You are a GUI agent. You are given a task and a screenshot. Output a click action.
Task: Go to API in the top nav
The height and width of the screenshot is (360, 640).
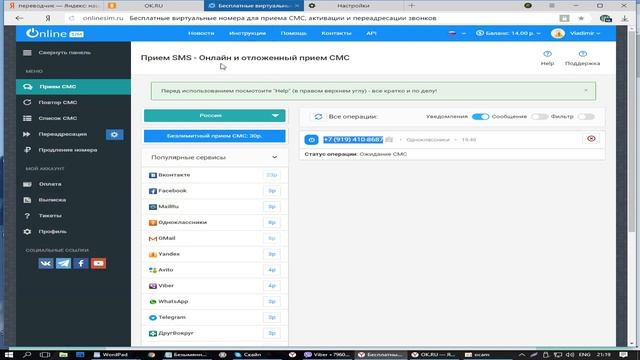point(371,33)
